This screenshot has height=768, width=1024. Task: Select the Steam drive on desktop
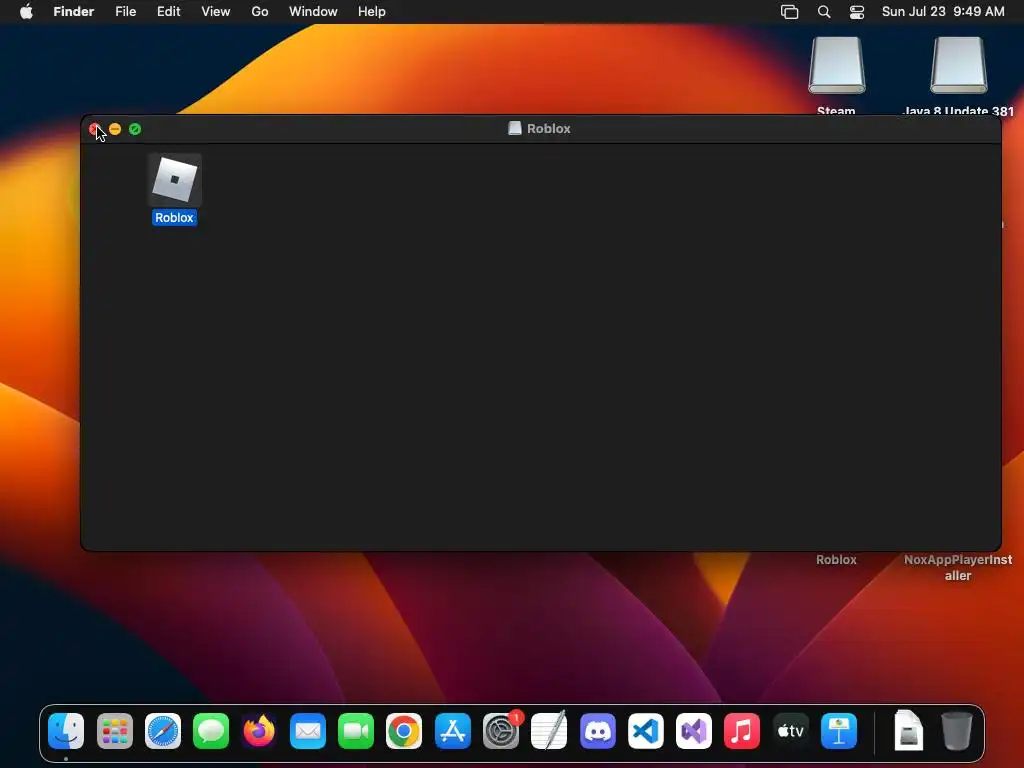point(837,65)
